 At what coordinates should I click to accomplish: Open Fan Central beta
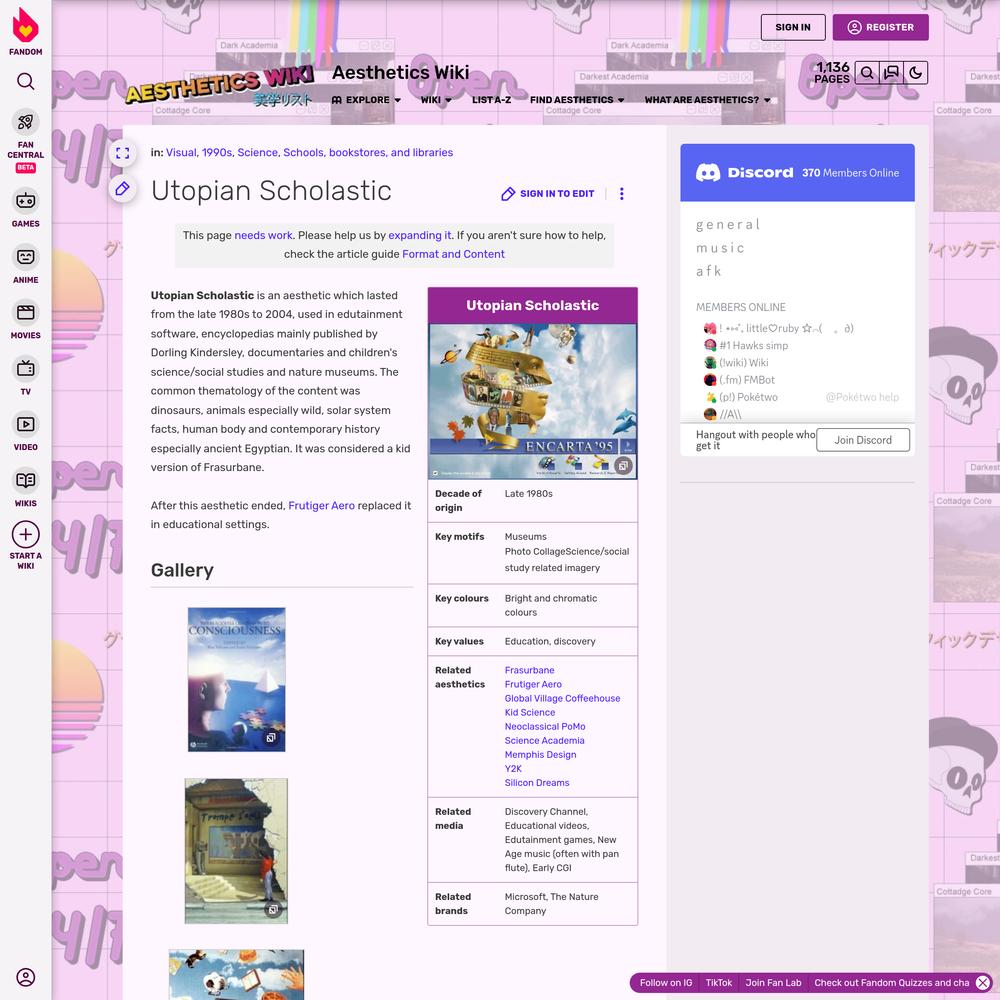(26, 141)
